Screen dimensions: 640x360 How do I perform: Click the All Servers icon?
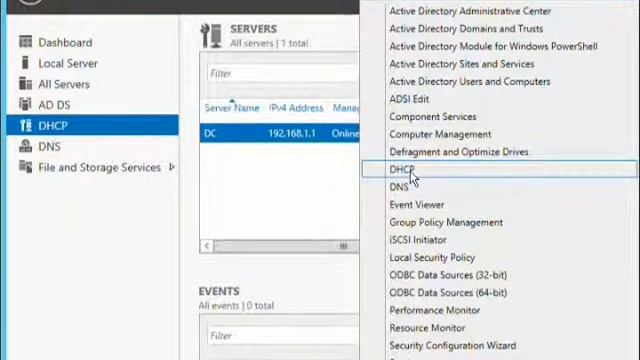pos(25,84)
